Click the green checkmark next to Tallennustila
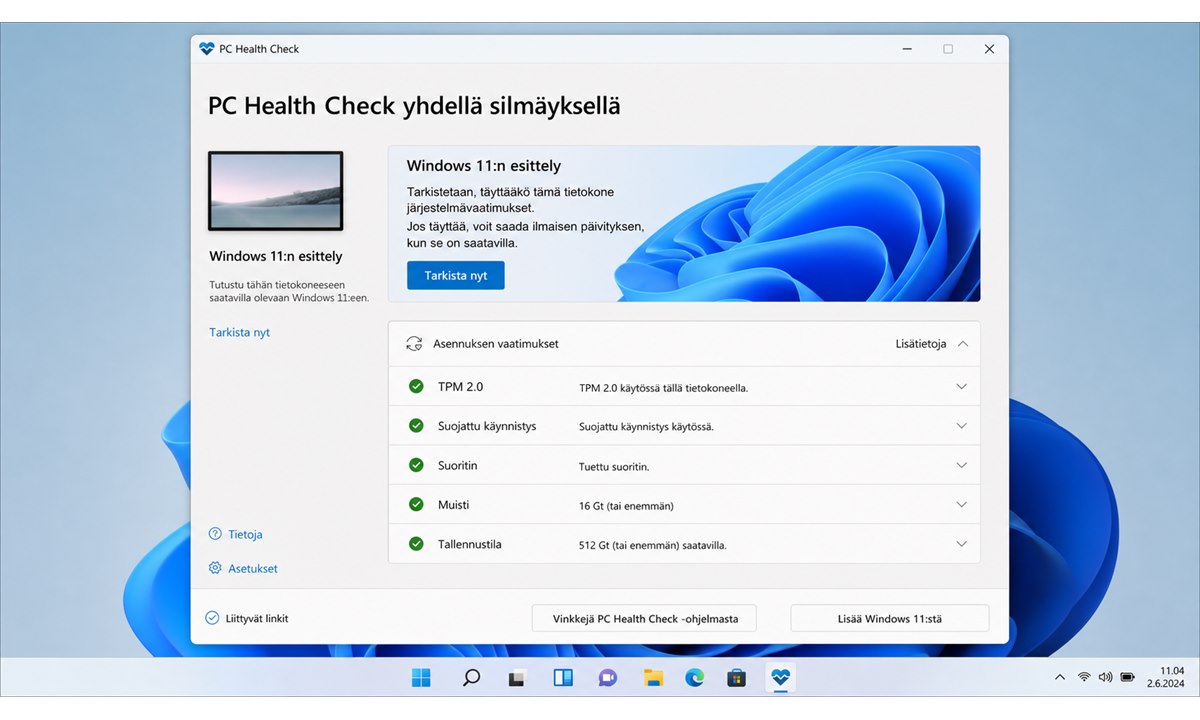 [x=416, y=544]
